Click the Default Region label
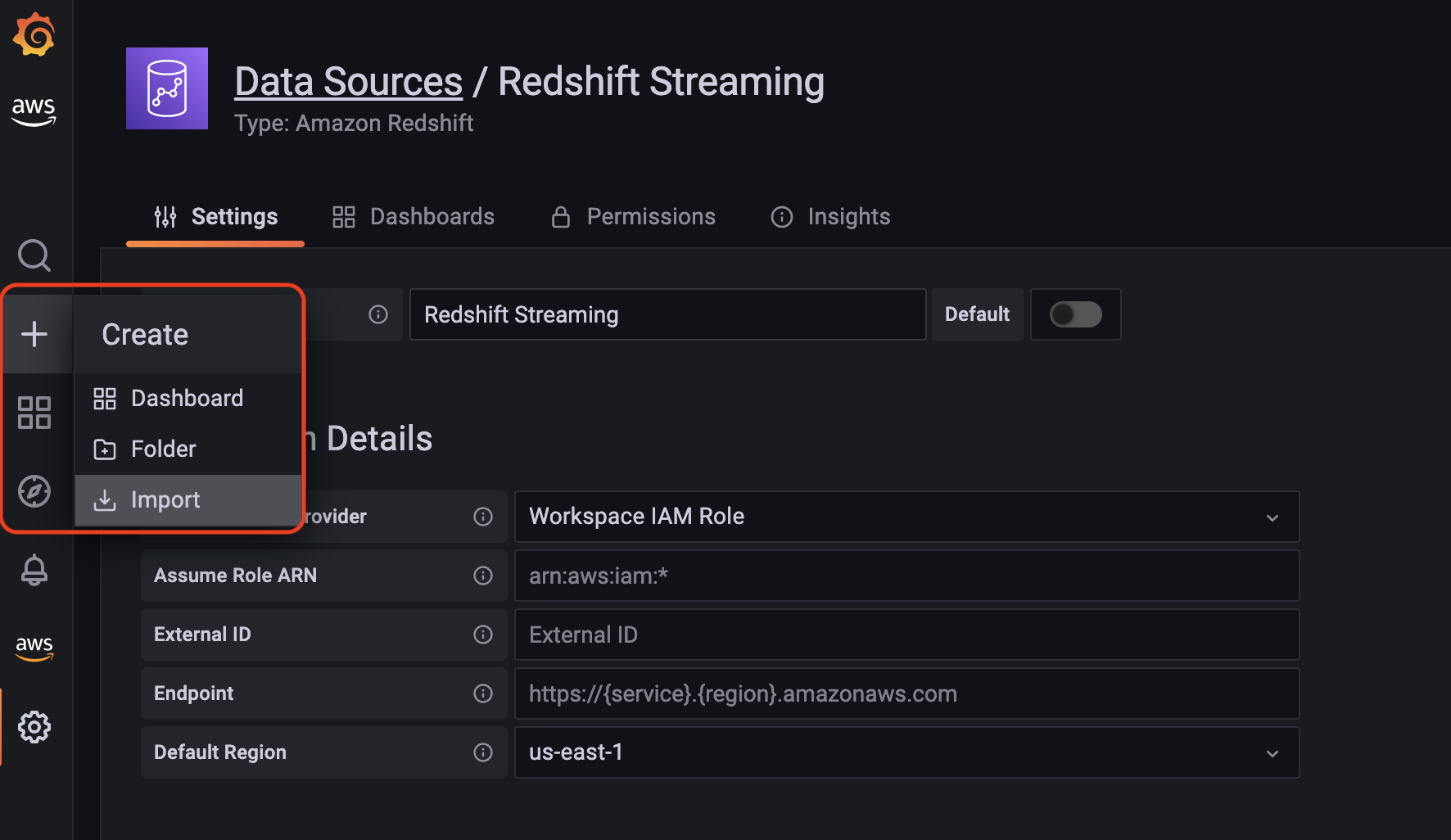 [220, 752]
